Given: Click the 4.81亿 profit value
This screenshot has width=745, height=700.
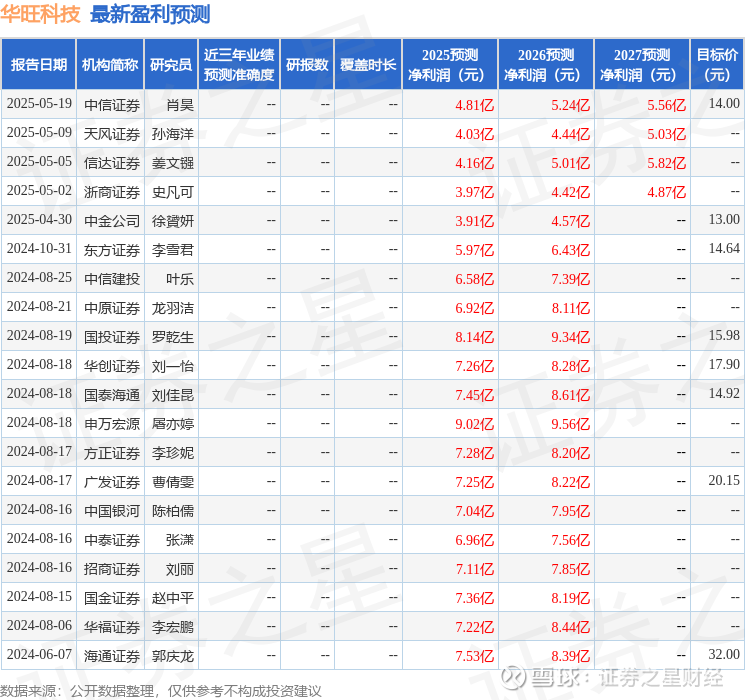Looking at the screenshot, I should [x=475, y=105].
